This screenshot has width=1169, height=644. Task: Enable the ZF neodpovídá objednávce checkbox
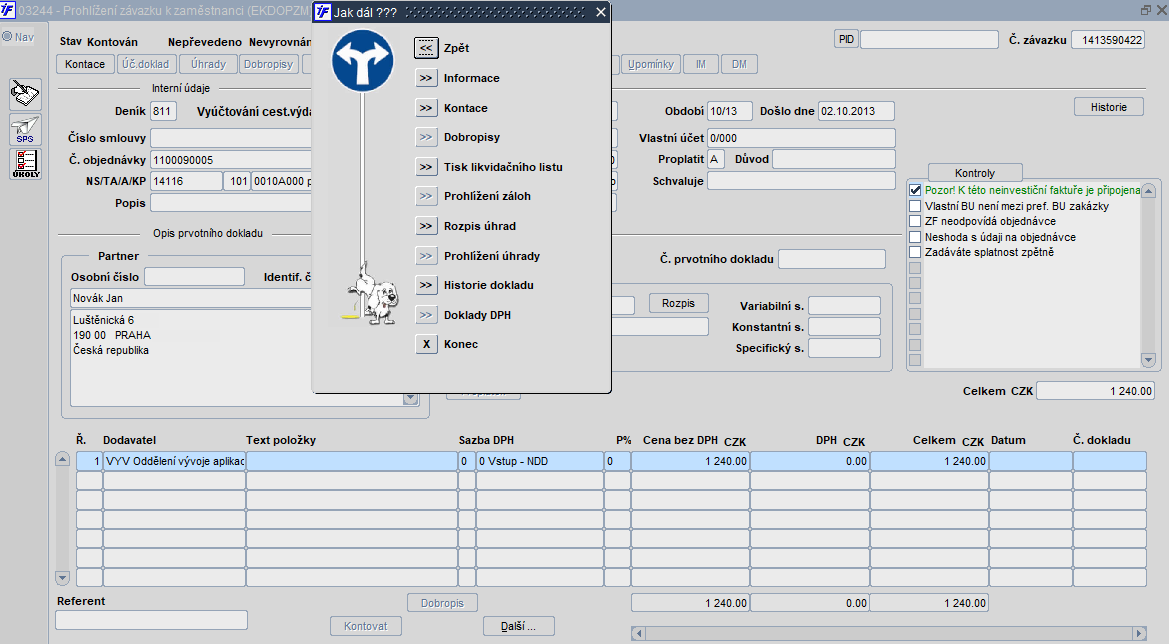coord(916,221)
